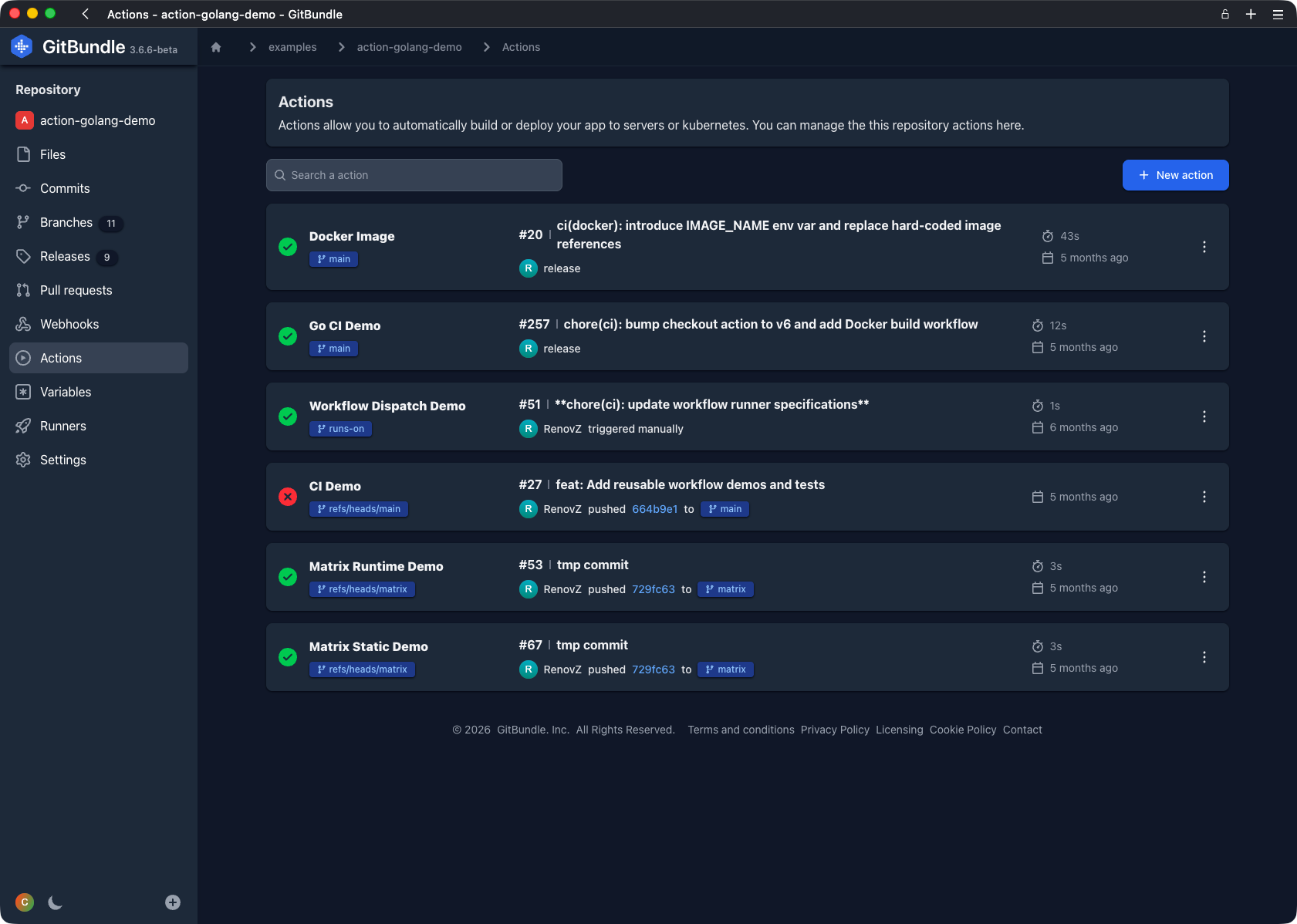The image size is (1297, 924).
Task: Open commit link 664b9e1
Action: pyautogui.click(x=654, y=509)
